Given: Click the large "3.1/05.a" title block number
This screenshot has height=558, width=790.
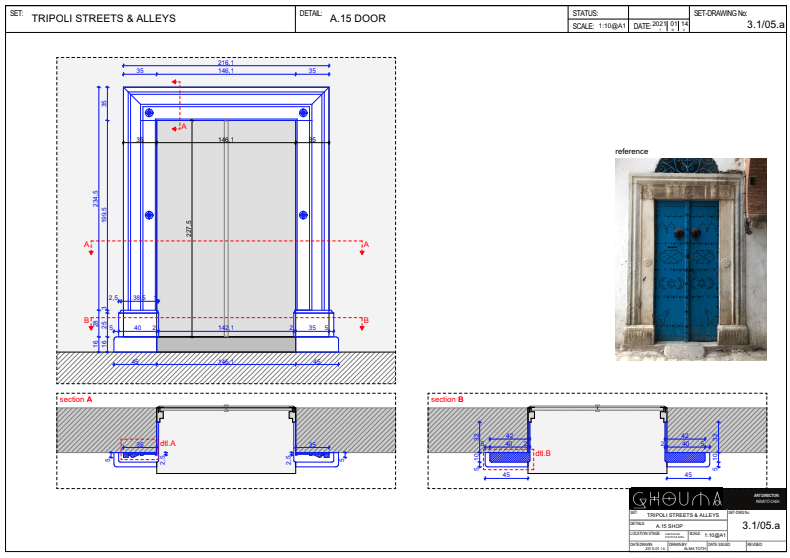Looking at the screenshot, I should click(x=761, y=525).
